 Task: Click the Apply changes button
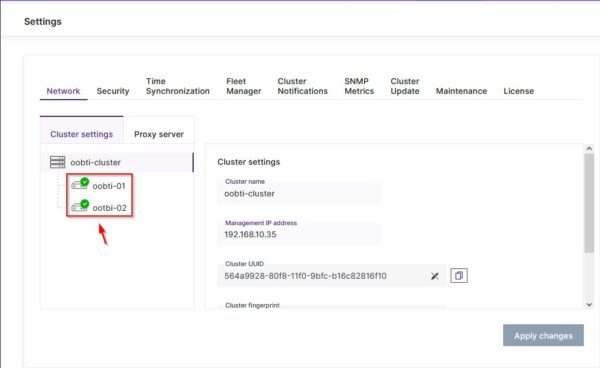pyautogui.click(x=543, y=335)
